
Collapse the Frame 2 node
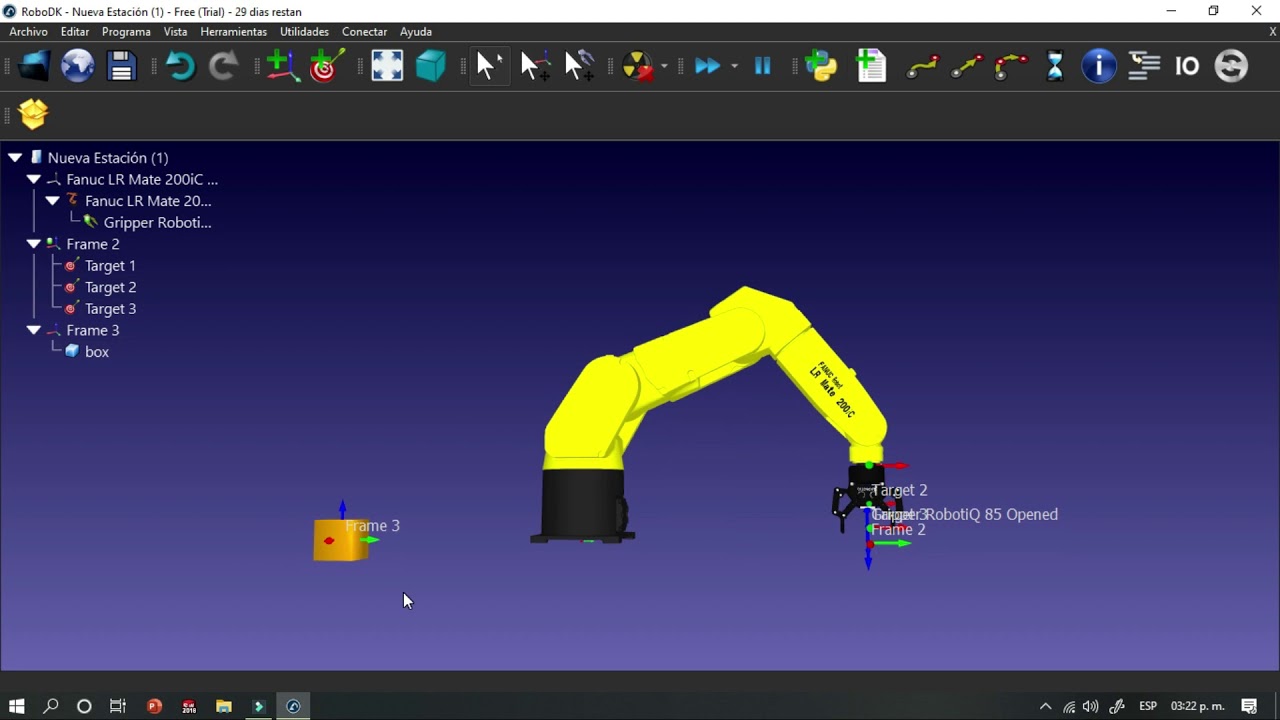33,244
